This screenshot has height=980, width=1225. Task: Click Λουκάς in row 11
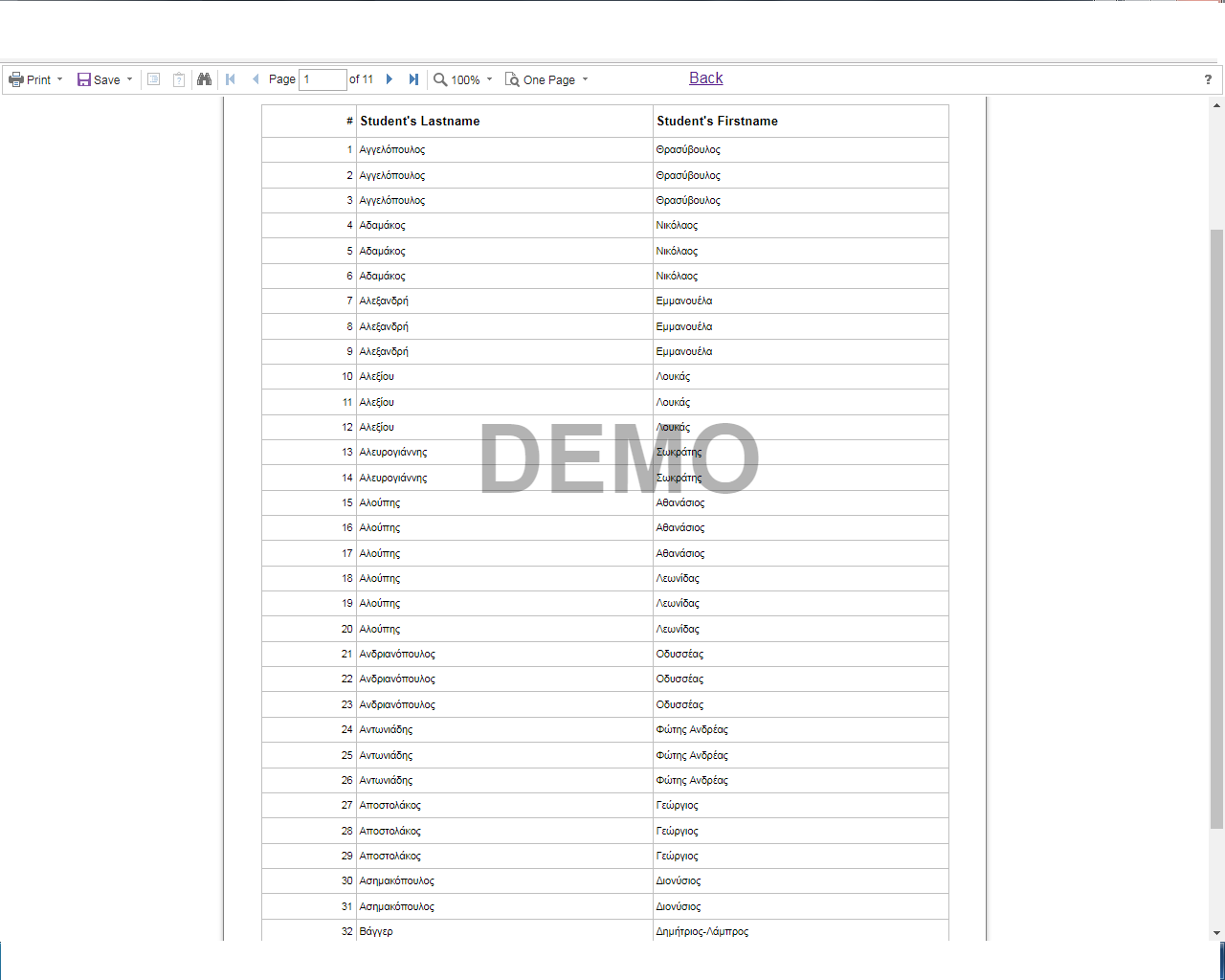point(673,403)
